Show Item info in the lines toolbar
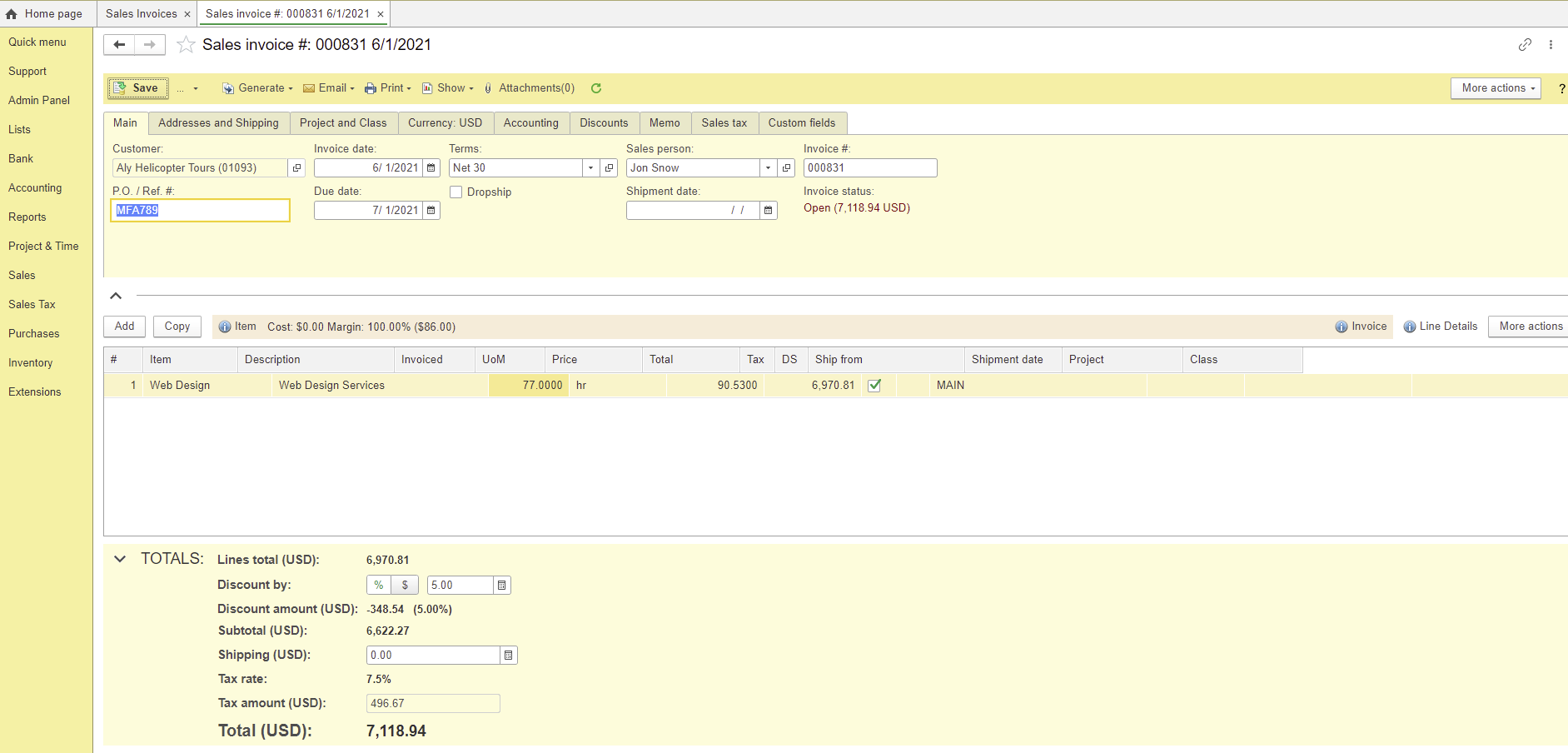Screen dimensions: 1568x753 [x=237, y=327]
